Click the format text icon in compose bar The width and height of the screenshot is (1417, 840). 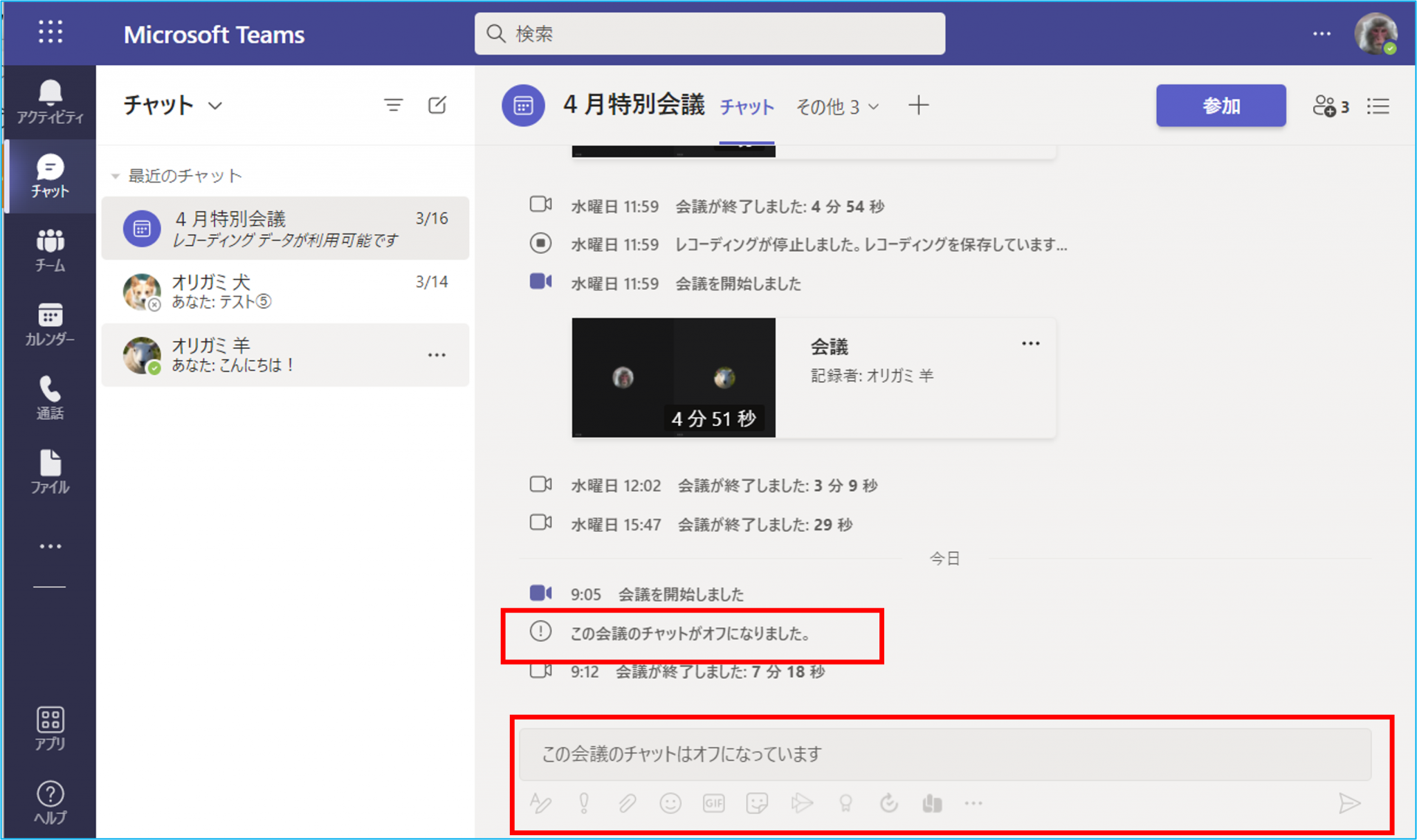coord(540,803)
